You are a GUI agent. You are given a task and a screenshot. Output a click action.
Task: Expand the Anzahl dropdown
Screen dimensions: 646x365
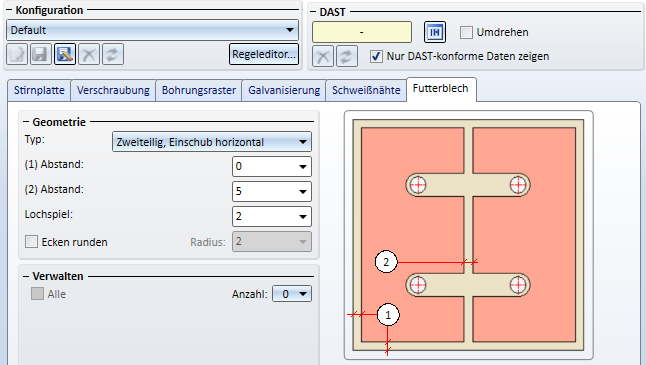[292, 294]
